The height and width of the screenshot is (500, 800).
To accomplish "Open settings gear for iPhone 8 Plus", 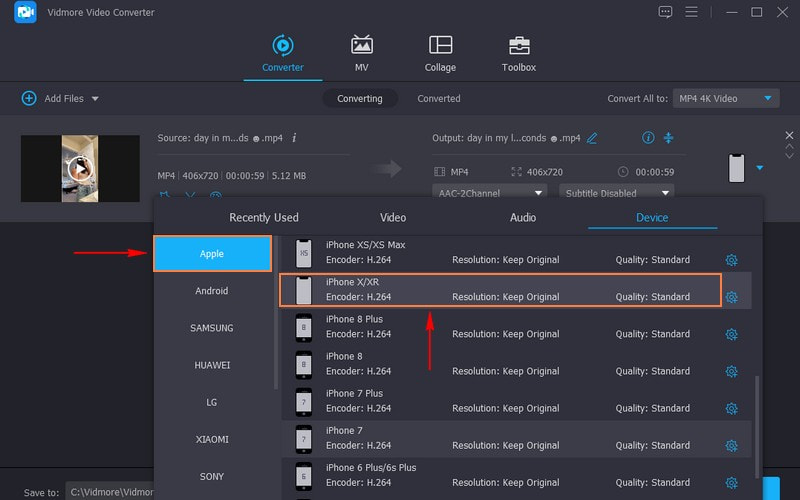I will pos(731,334).
